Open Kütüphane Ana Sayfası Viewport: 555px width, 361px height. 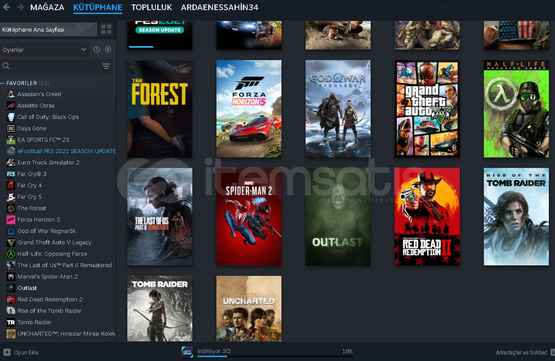48,29
